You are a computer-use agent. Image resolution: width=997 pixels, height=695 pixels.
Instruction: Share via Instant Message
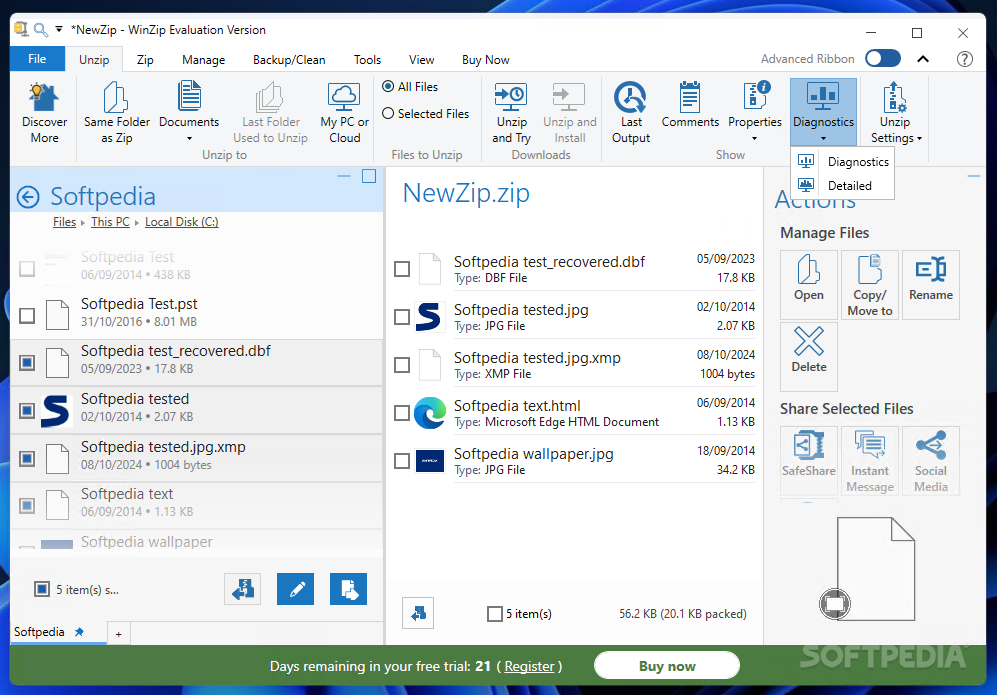pyautogui.click(x=870, y=460)
